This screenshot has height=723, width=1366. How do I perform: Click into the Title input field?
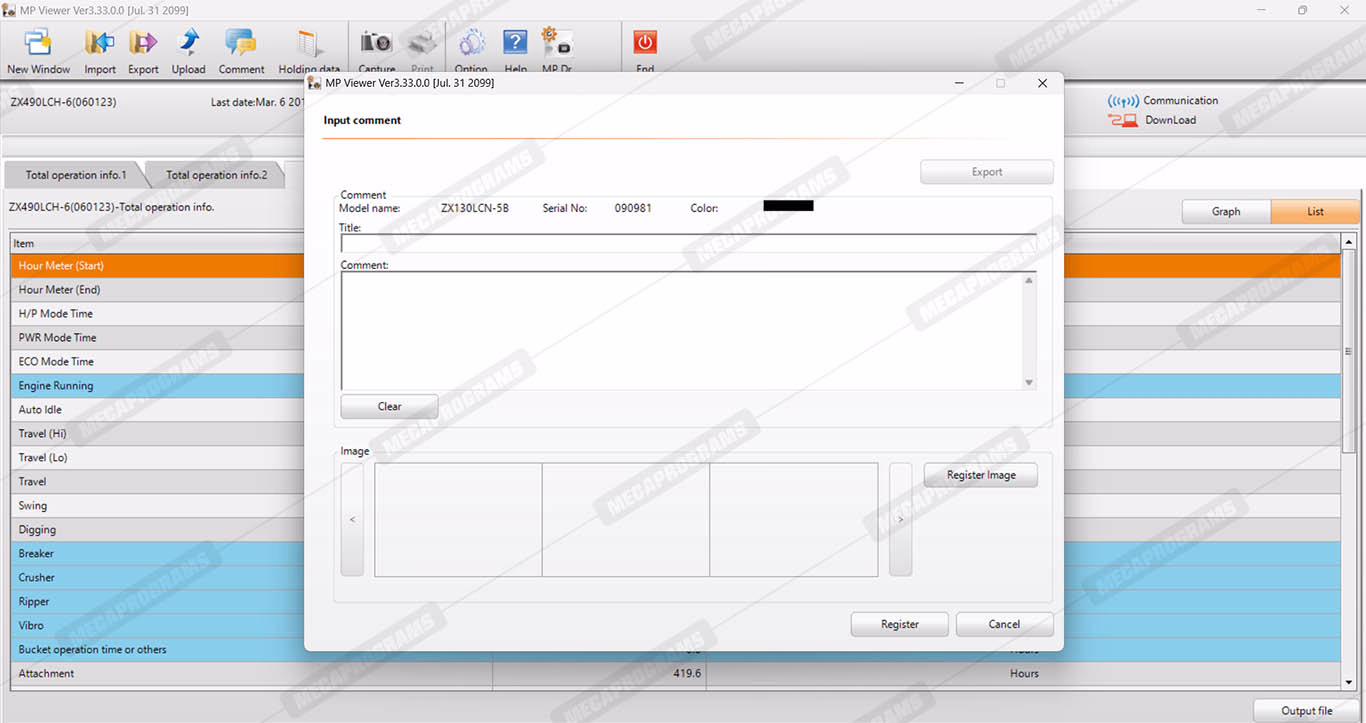[x=688, y=243]
